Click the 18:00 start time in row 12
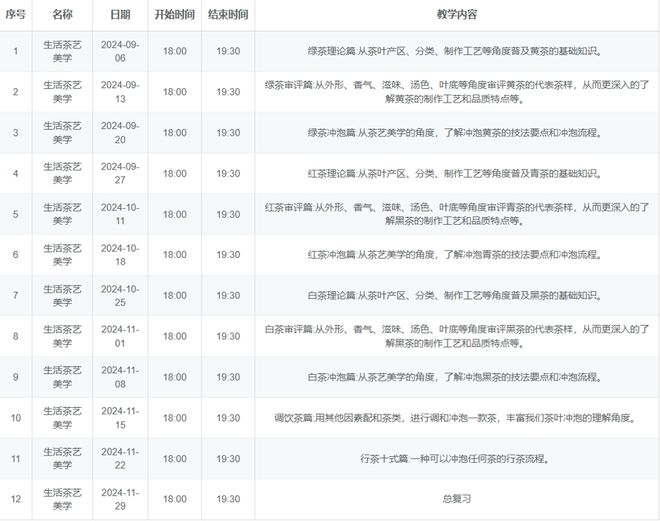This screenshot has height=521, width=660. click(x=174, y=499)
